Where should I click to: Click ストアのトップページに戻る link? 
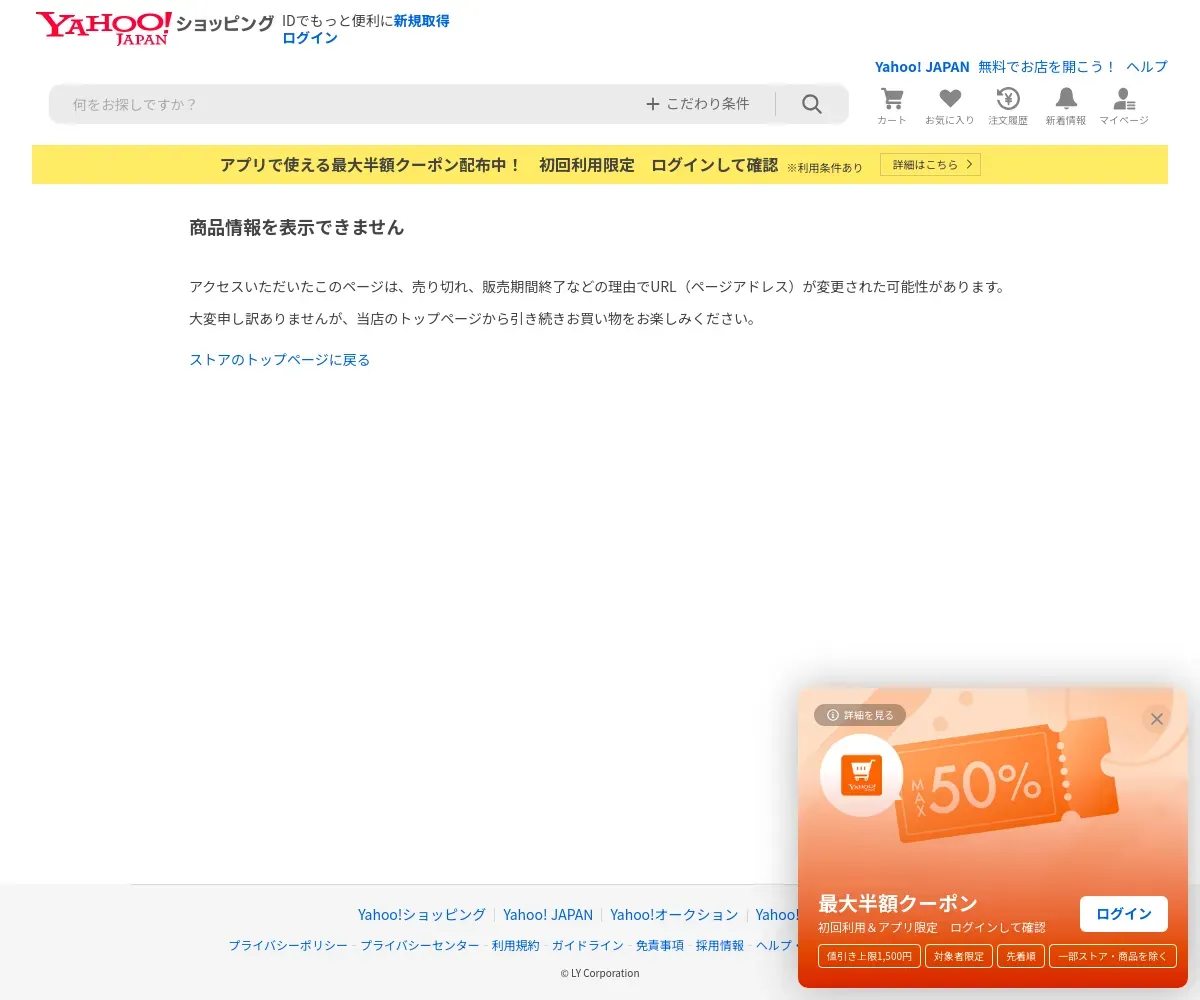pos(280,360)
